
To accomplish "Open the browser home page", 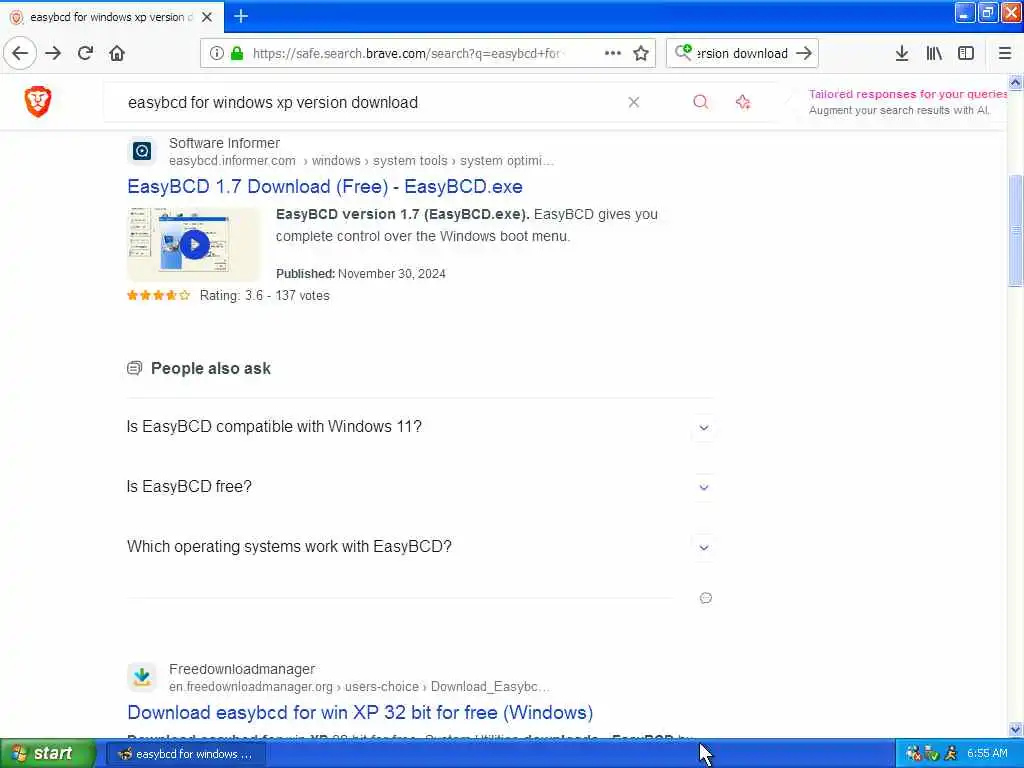I will pyautogui.click(x=117, y=53).
